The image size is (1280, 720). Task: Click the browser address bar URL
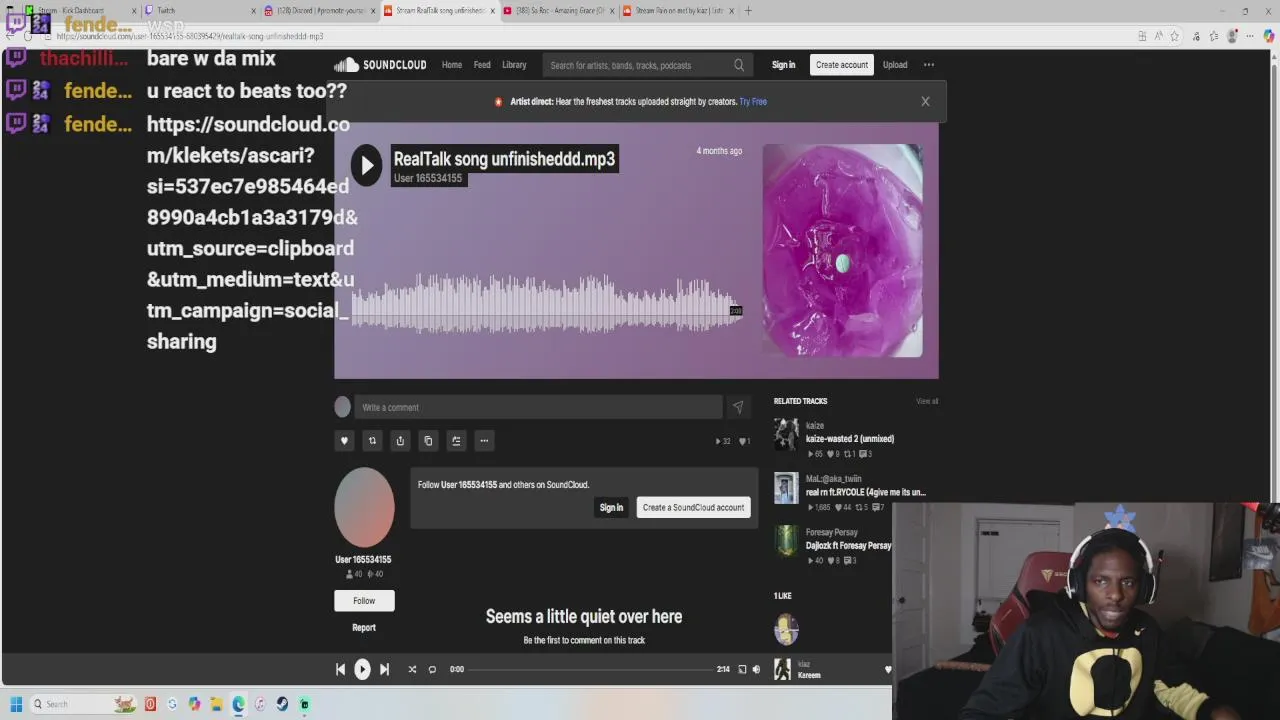tap(190, 36)
